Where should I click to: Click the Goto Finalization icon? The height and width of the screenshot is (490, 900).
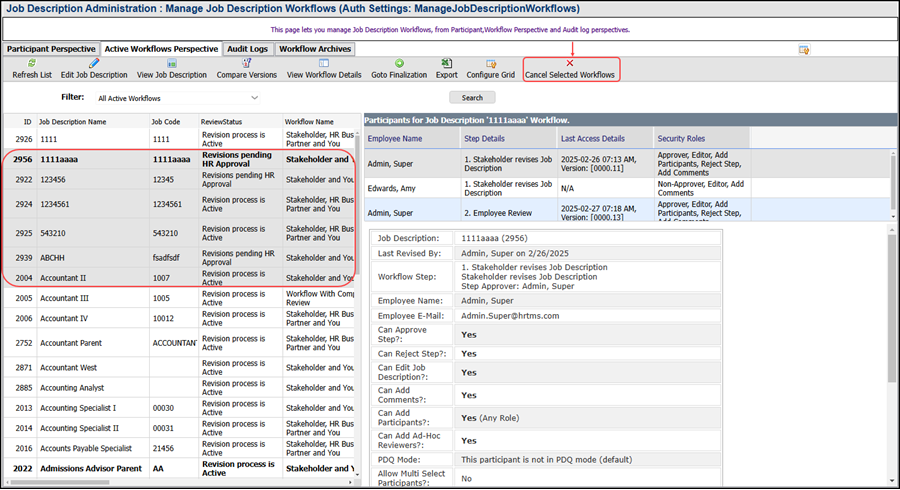399,63
